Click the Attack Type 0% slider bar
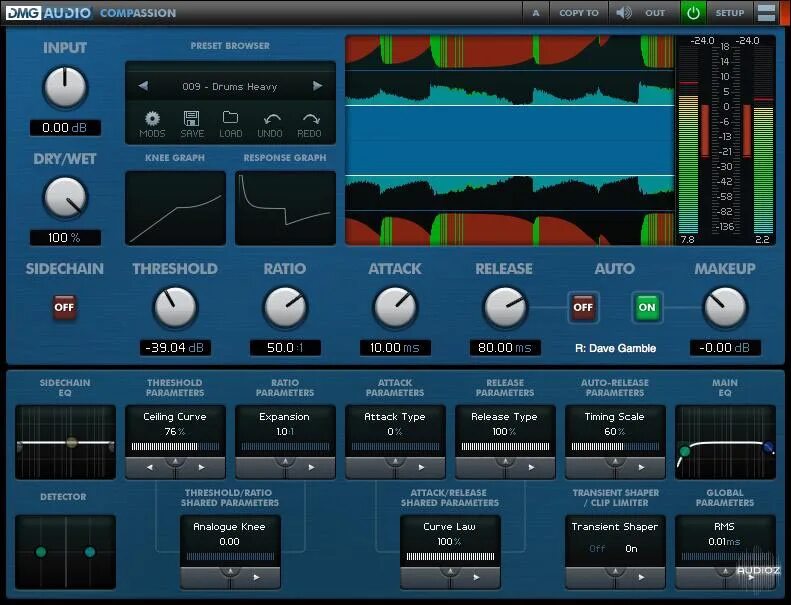 pos(395,447)
